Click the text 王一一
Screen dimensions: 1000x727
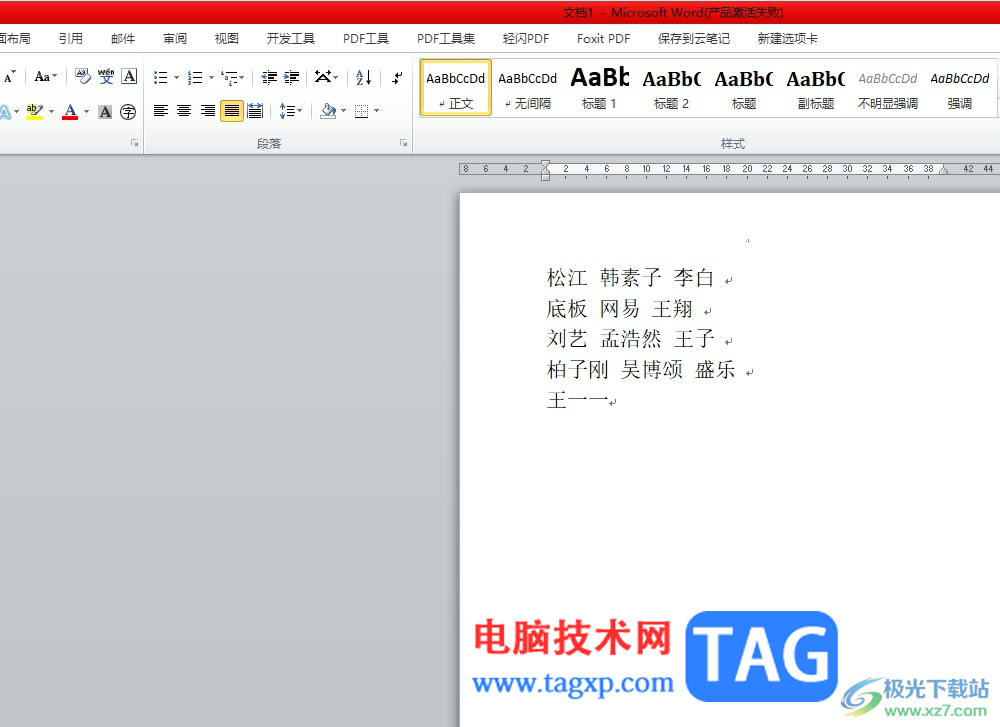point(577,400)
